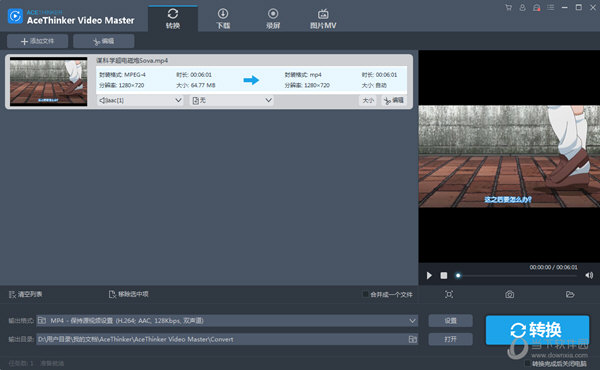600x370 pixels.
Task: Click the 打开 (Open) button
Action: tap(450, 339)
